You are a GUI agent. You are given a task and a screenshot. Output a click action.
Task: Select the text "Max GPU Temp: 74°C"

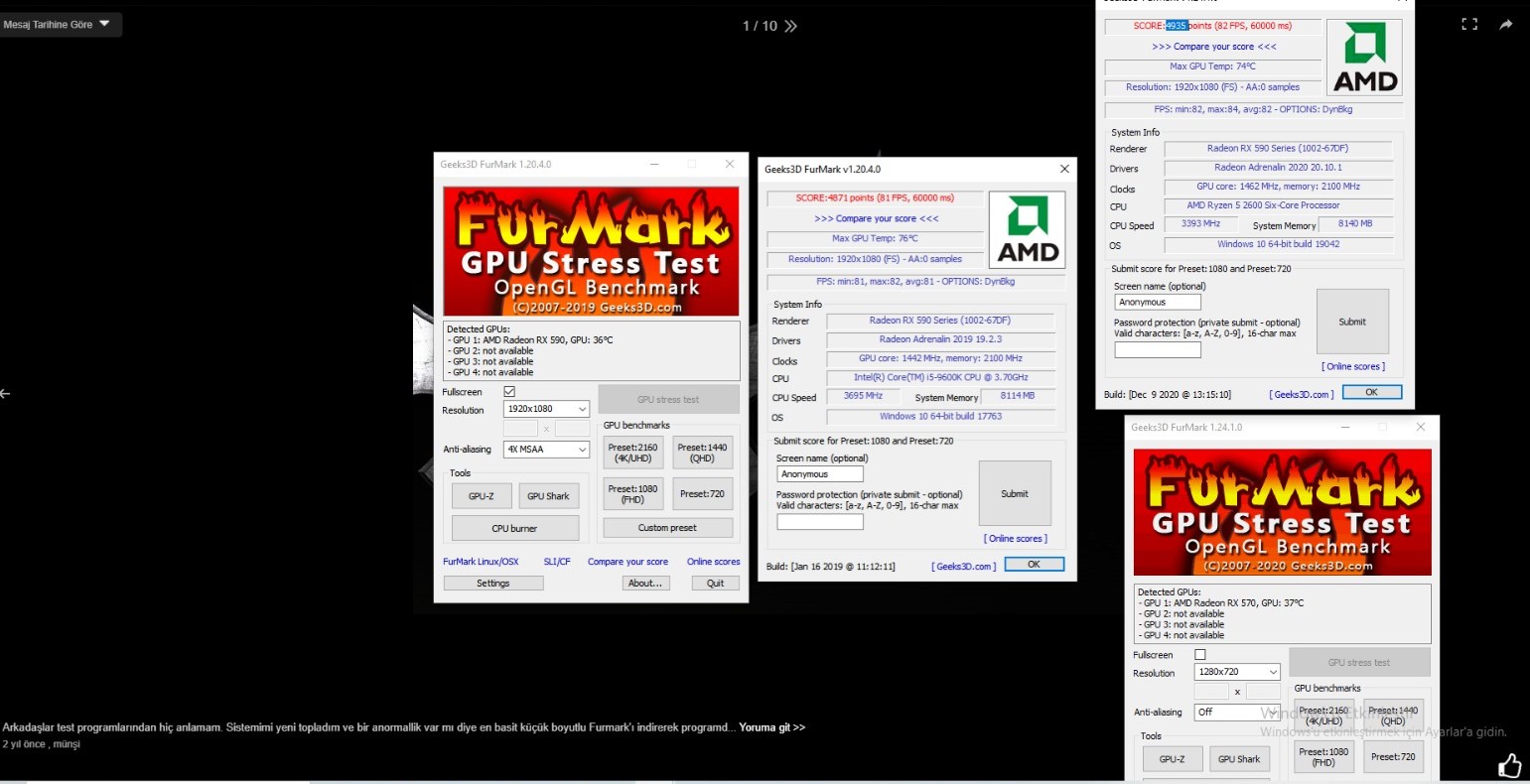(x=1212, y=66)
